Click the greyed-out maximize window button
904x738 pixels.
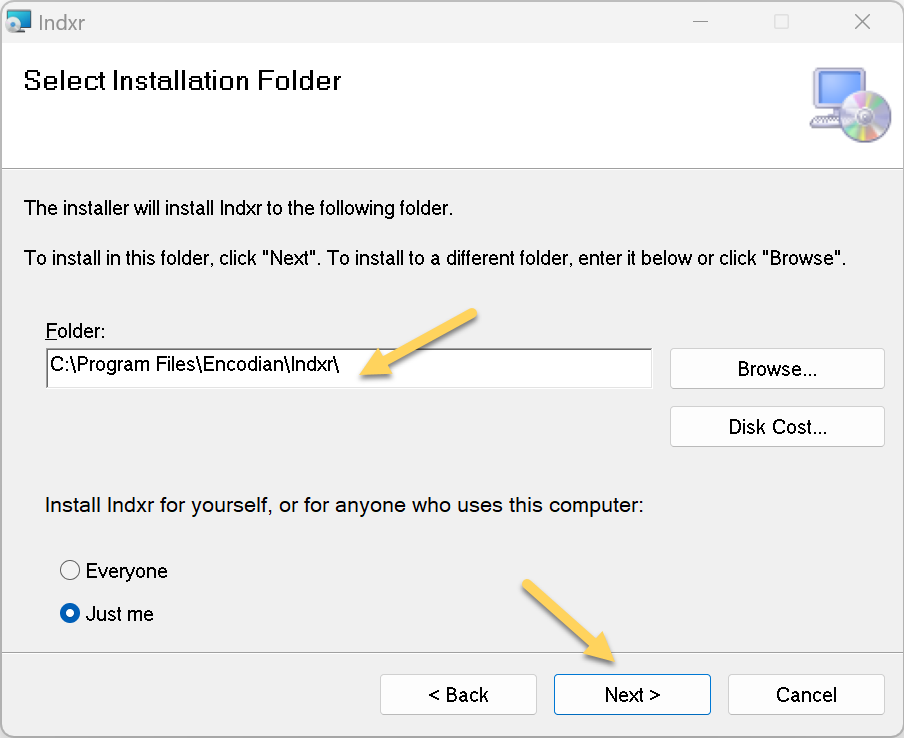(x=781, y=22)
